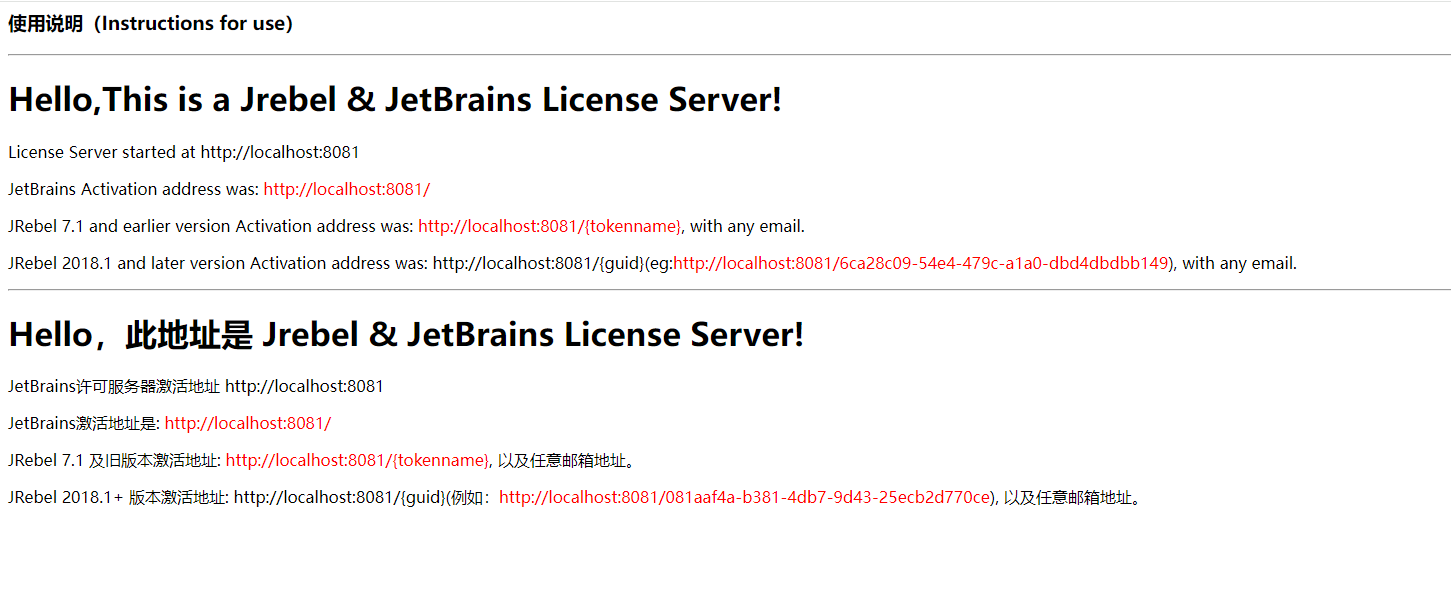1451x606 pixels.
Task: Click 'License Server started at' line
Action: pos(184,152)
